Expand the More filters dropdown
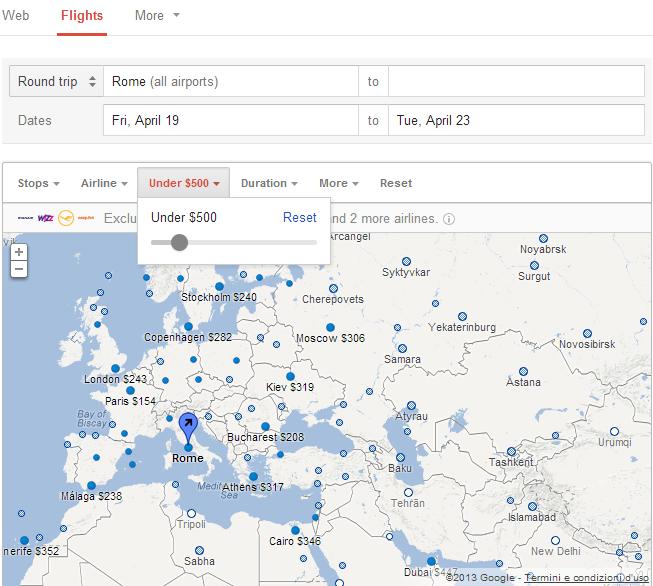The height and width of the screenshot is (586, 653). tap(339, 183)
